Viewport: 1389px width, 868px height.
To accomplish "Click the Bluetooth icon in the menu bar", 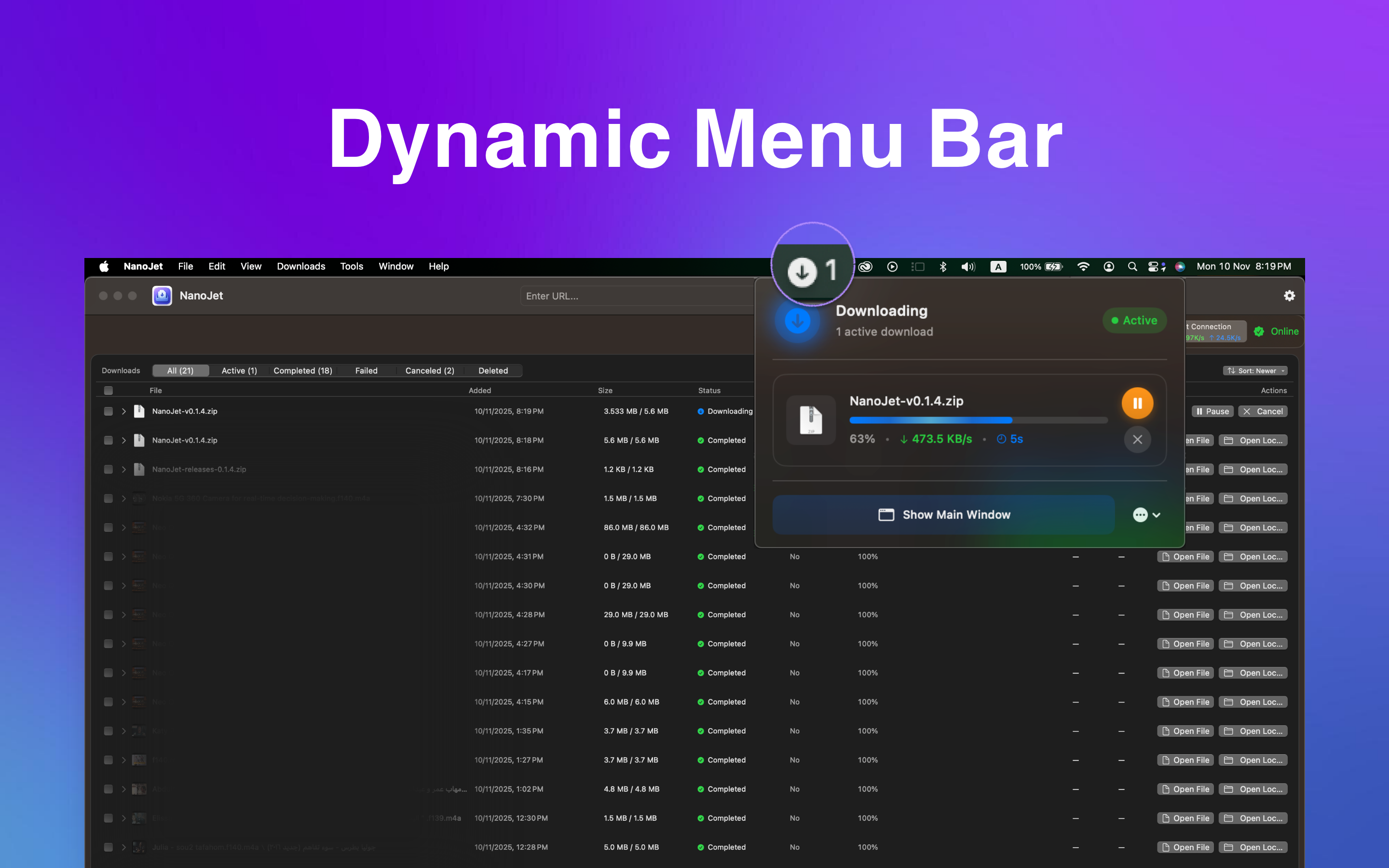I will pos(942,266).
